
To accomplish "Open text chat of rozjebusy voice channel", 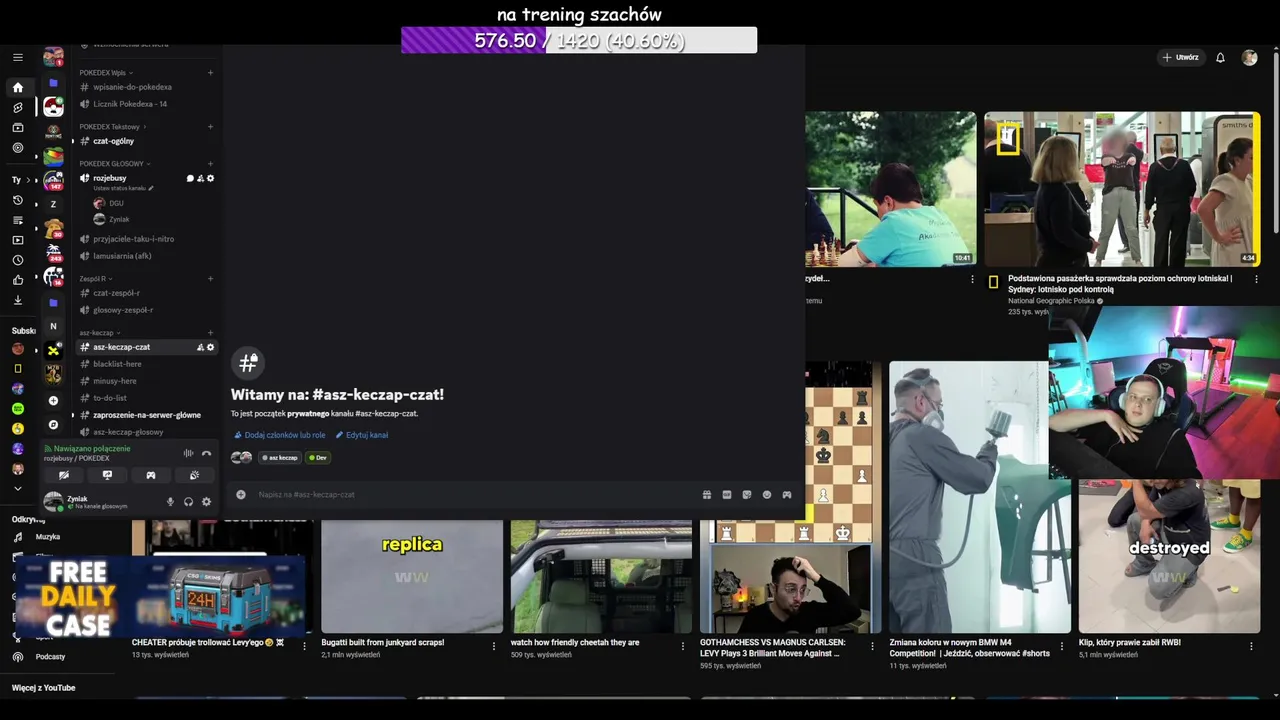I will (190, 178).
